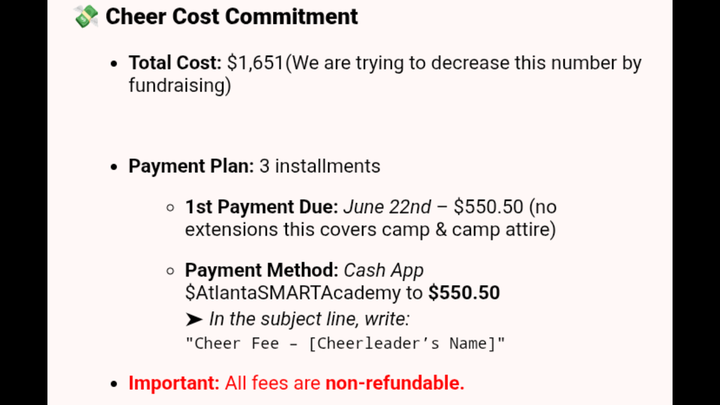
Task: Click the bold Total Cost label
Action: point(175,63)
